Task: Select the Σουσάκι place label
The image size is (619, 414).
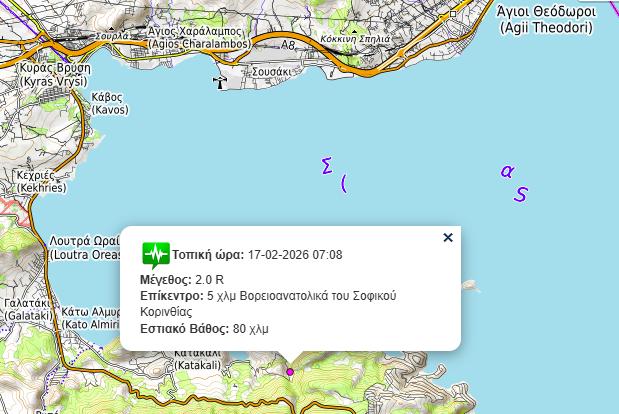Action: coord(271,72)
